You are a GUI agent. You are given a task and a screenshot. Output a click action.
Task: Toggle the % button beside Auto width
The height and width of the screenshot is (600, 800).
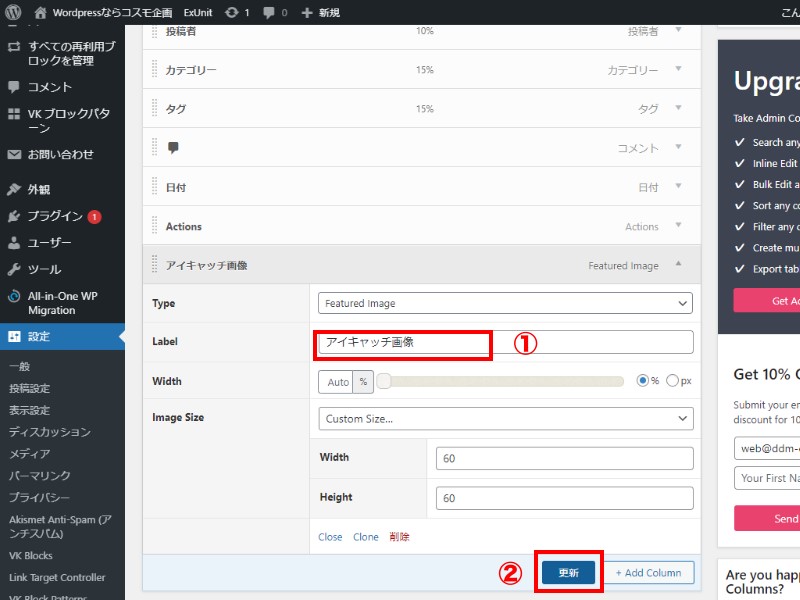363,381
